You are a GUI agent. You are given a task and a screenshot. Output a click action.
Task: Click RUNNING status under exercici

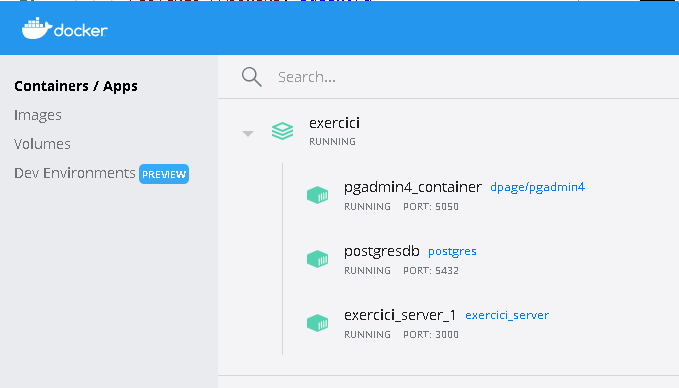[332, 142]
